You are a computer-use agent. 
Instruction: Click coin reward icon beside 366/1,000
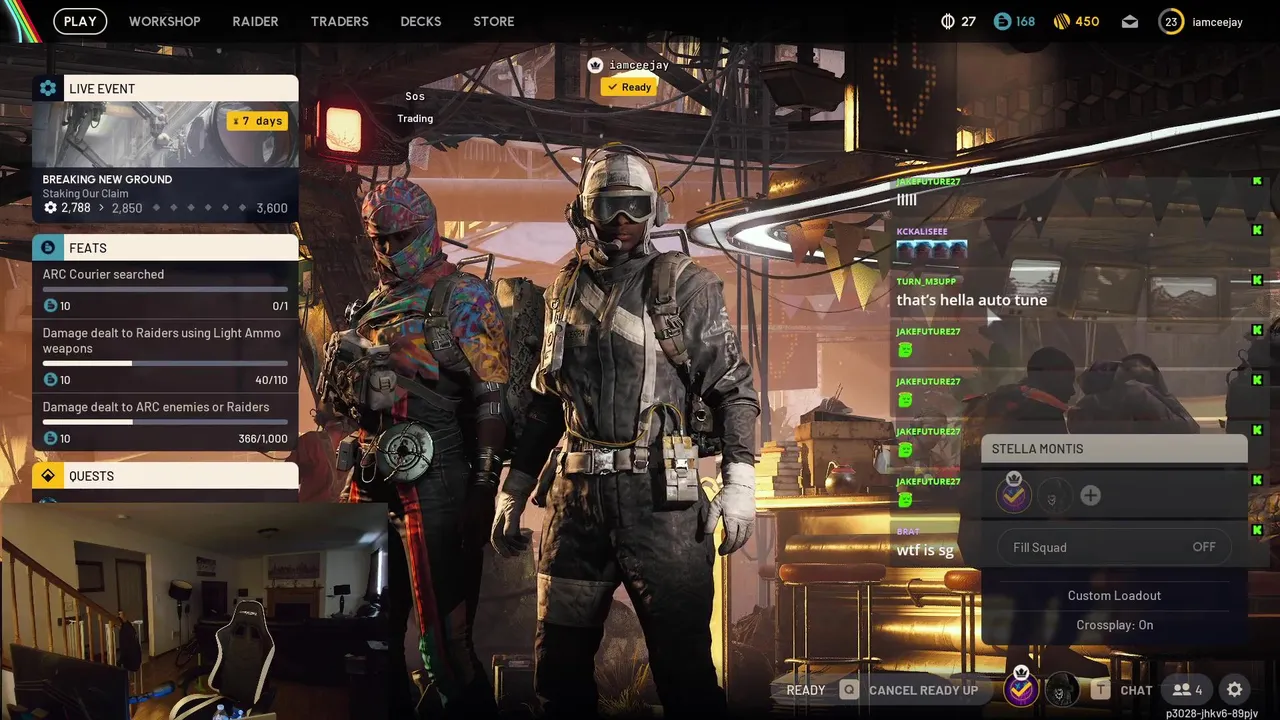pyautogui.click(x=50, y=438)
